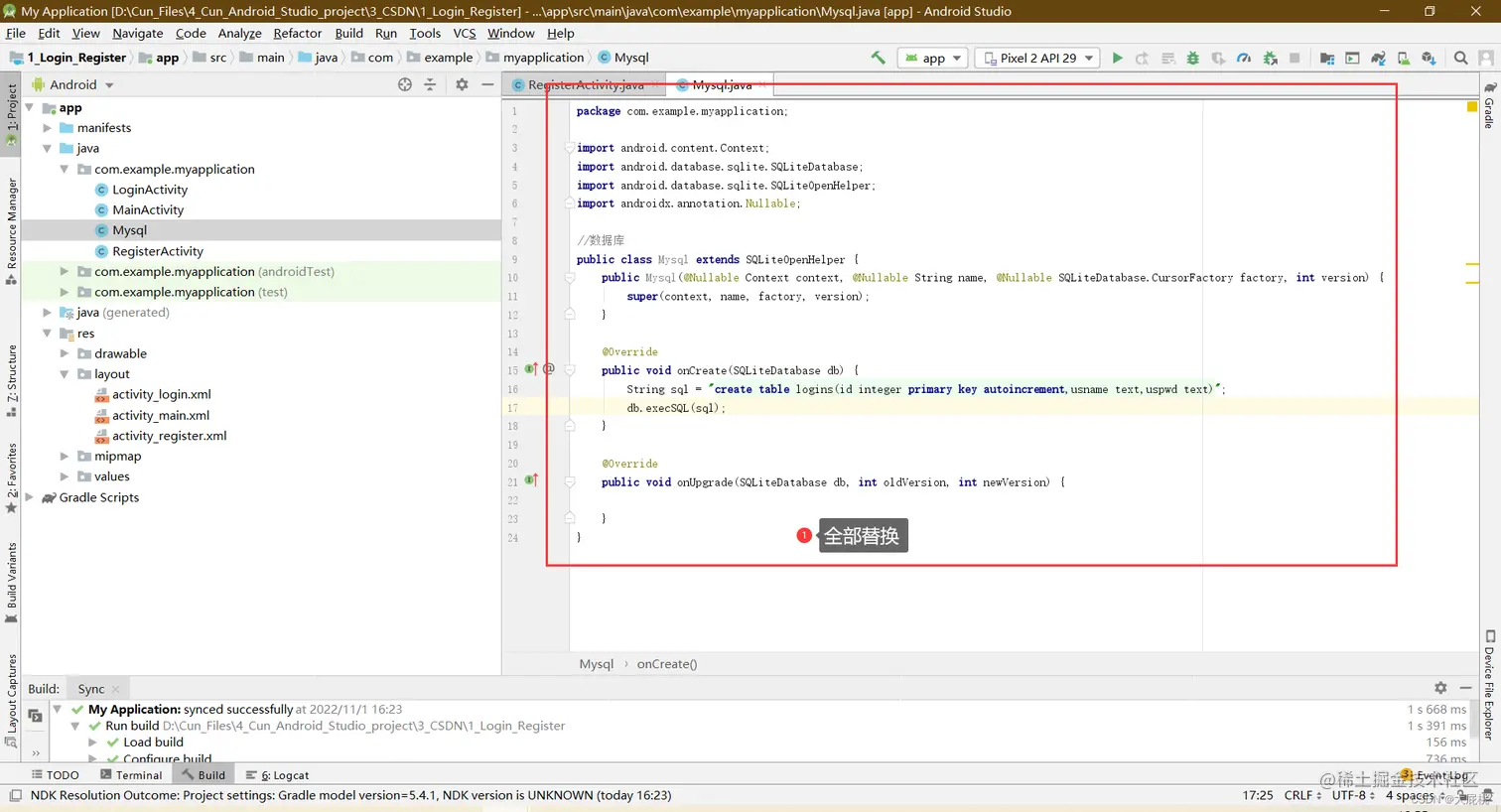Click Sync Project with Gradle Files icon
This screenshot has width=1501, height=812.
pos(1378,58)
